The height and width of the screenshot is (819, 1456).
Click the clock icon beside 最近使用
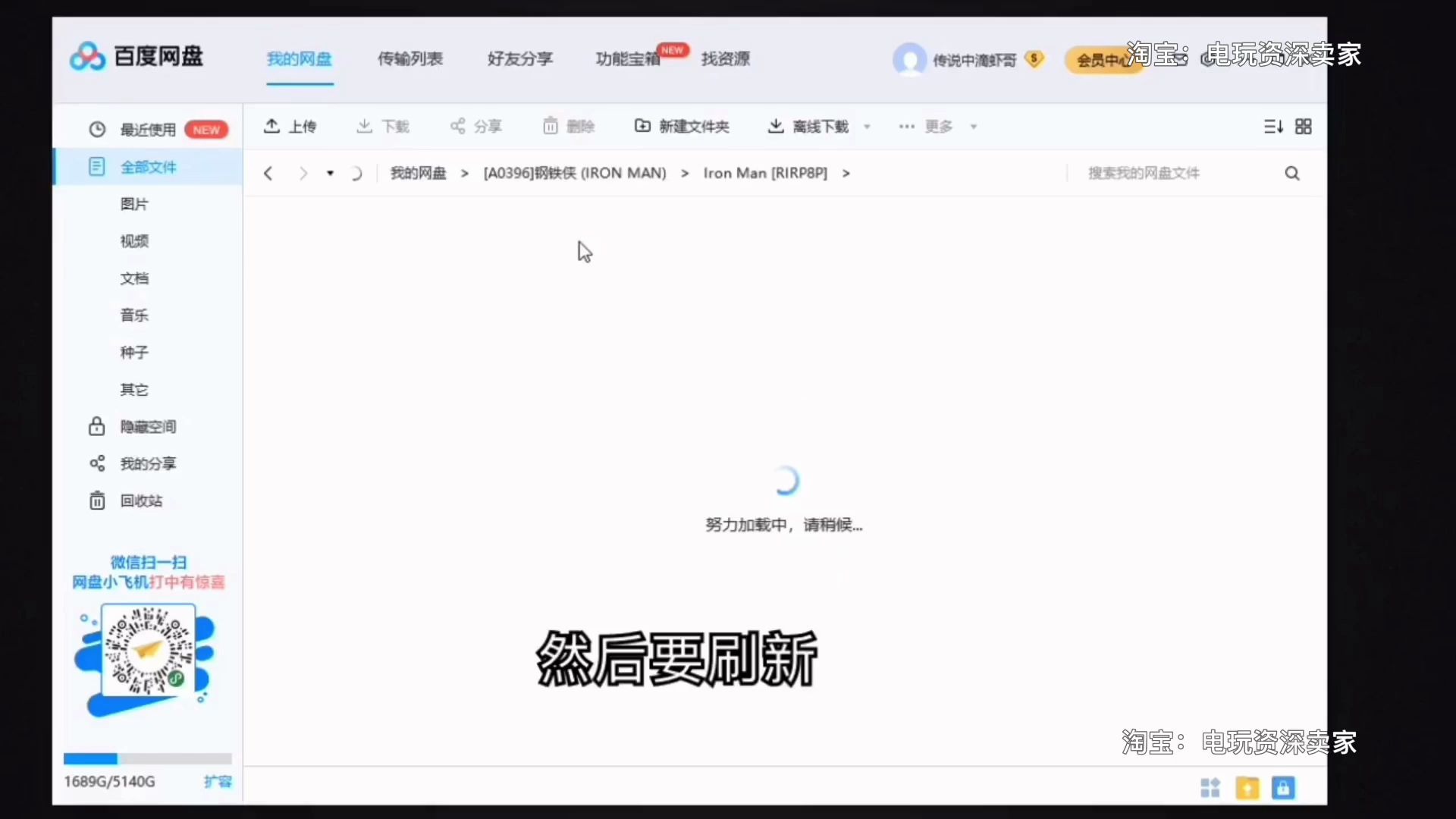click(x=97, y=130)
